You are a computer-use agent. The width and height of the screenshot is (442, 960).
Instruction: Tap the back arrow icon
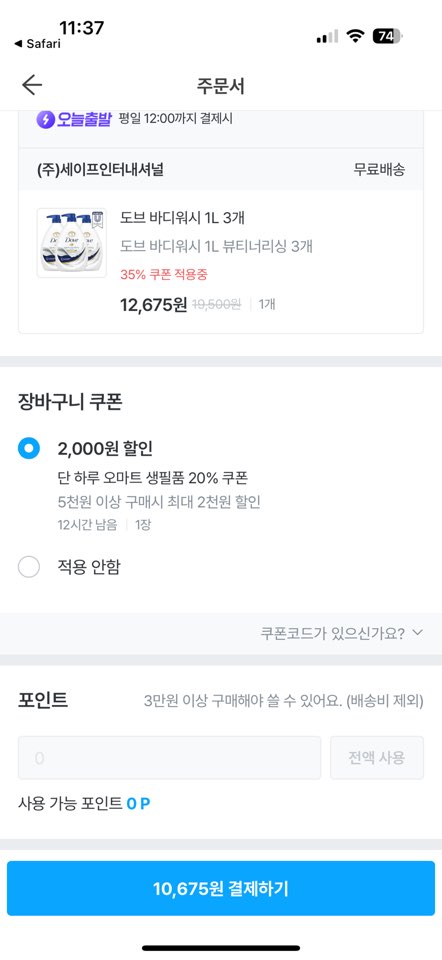point(32,85)
